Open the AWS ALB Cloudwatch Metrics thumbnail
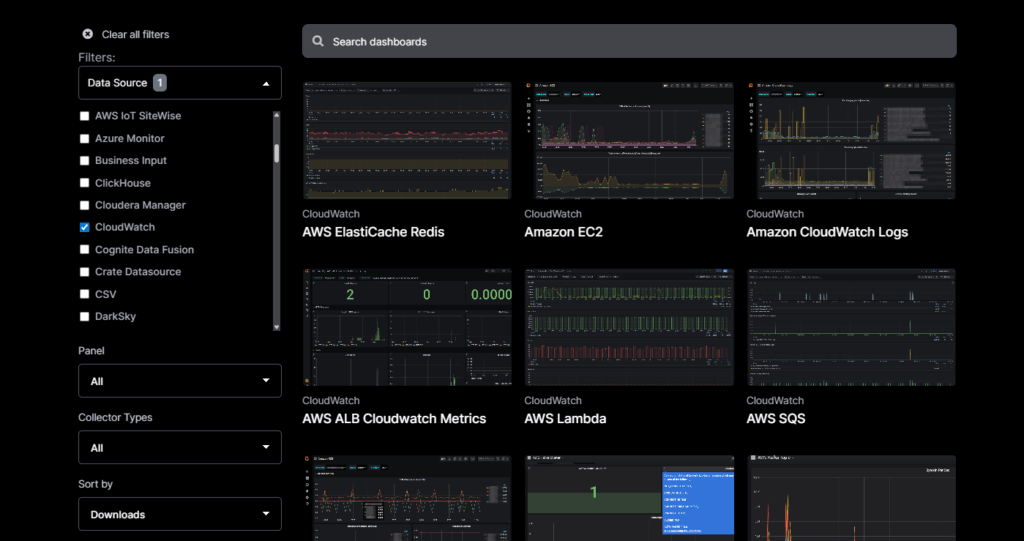 click(407, 327)
